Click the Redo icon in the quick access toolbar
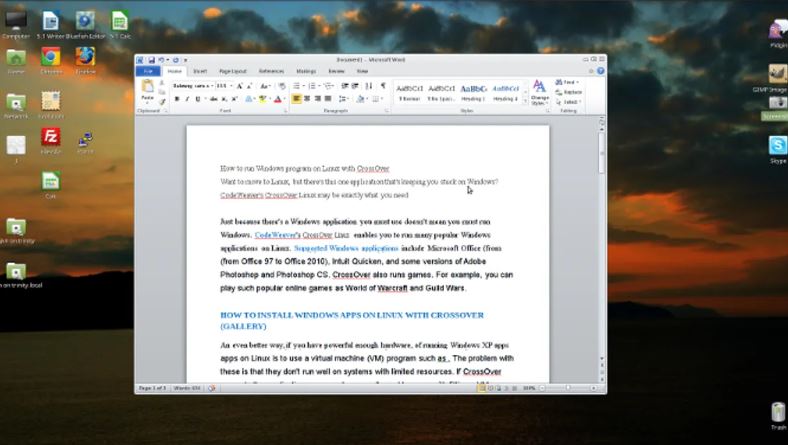The height and width of the screenshot is (445, 788). 175,60
